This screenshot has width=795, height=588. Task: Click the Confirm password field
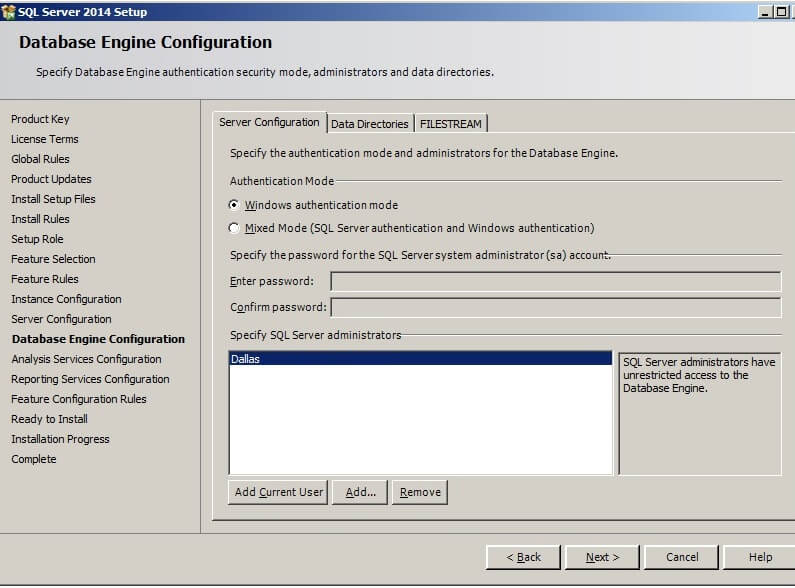tap(556, 307)
